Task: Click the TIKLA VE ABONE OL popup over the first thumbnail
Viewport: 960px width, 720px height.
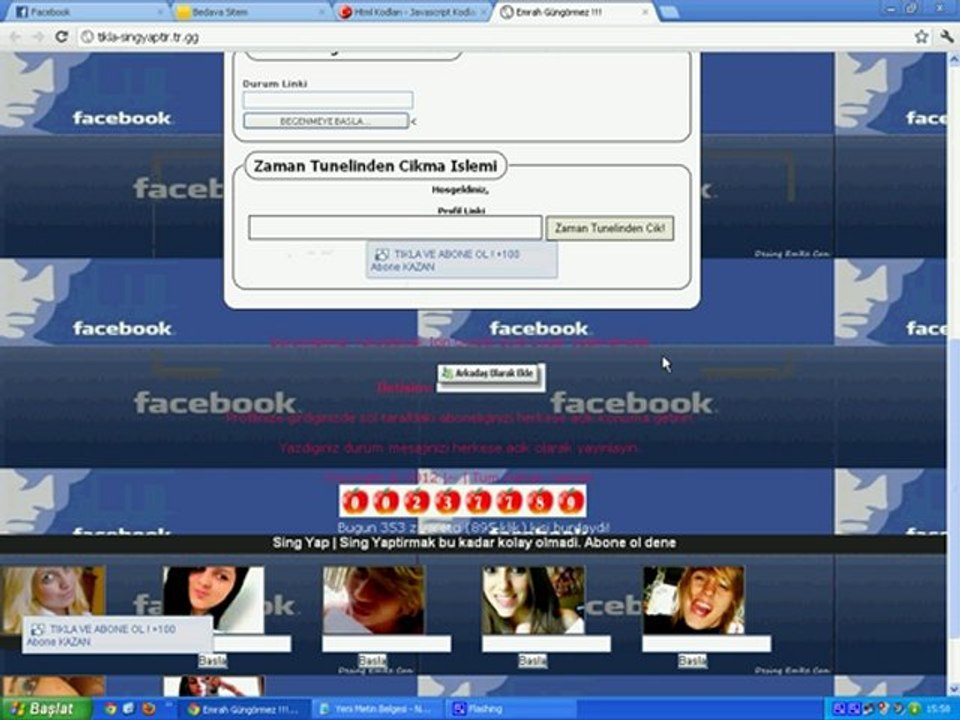Action: 118,636
